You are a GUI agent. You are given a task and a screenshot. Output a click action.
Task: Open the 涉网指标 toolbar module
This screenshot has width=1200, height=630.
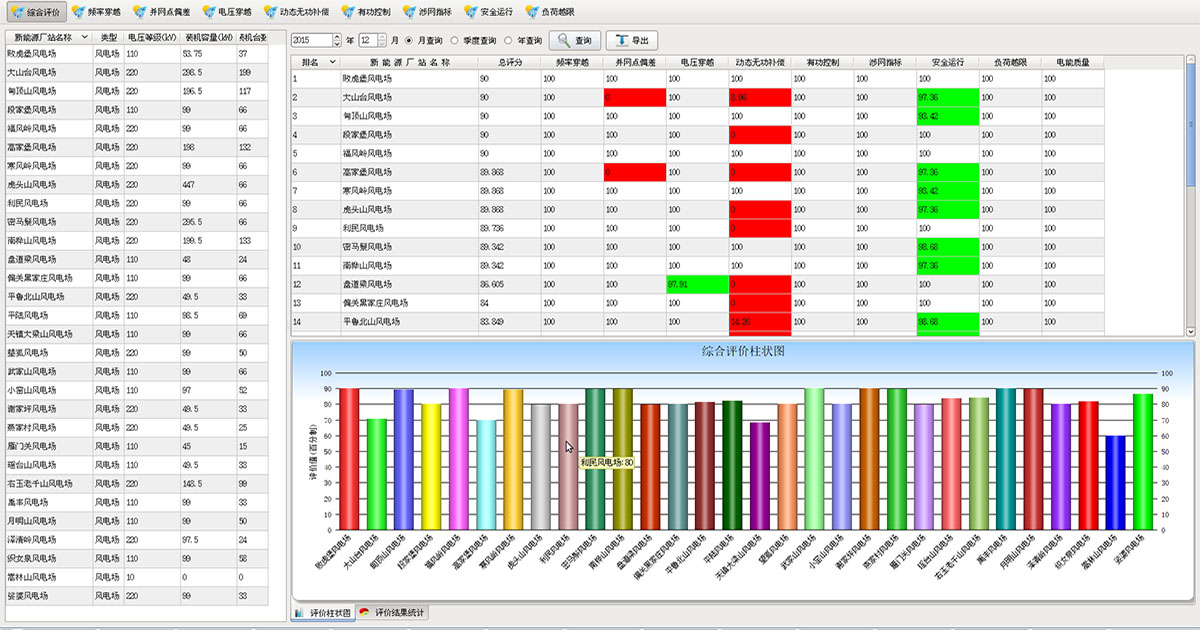(428, 12)
